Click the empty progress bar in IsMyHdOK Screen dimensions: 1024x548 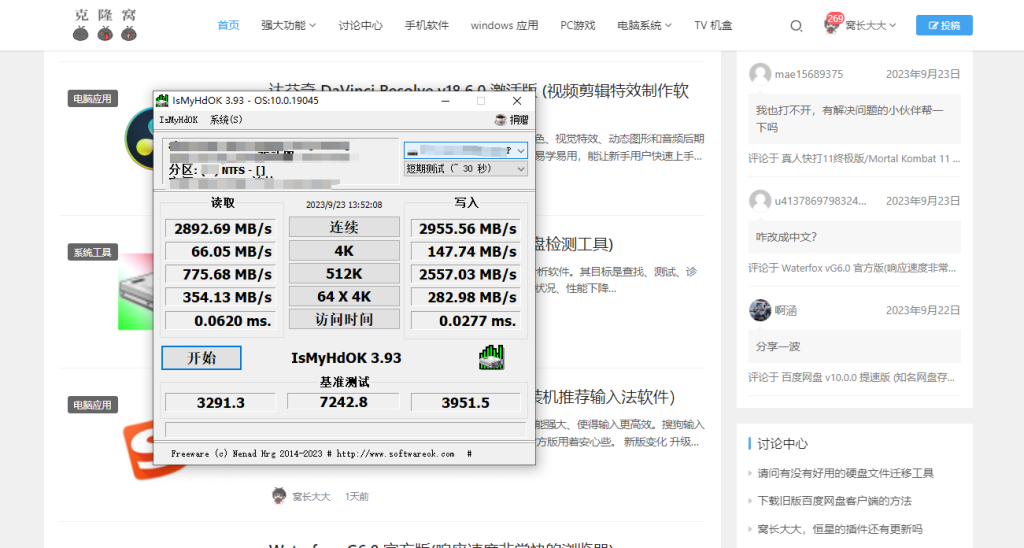tap(345, 429)
